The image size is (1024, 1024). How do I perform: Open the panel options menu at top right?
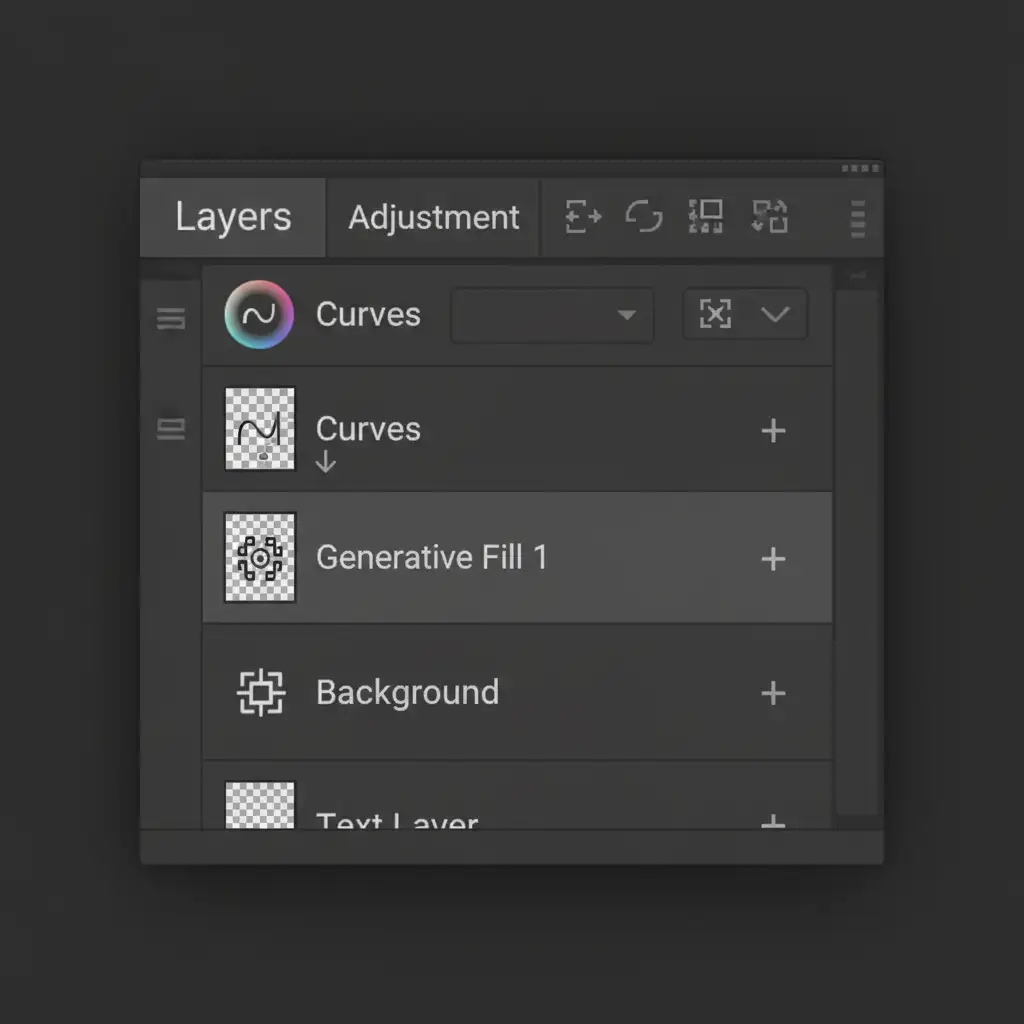[857, 218]
